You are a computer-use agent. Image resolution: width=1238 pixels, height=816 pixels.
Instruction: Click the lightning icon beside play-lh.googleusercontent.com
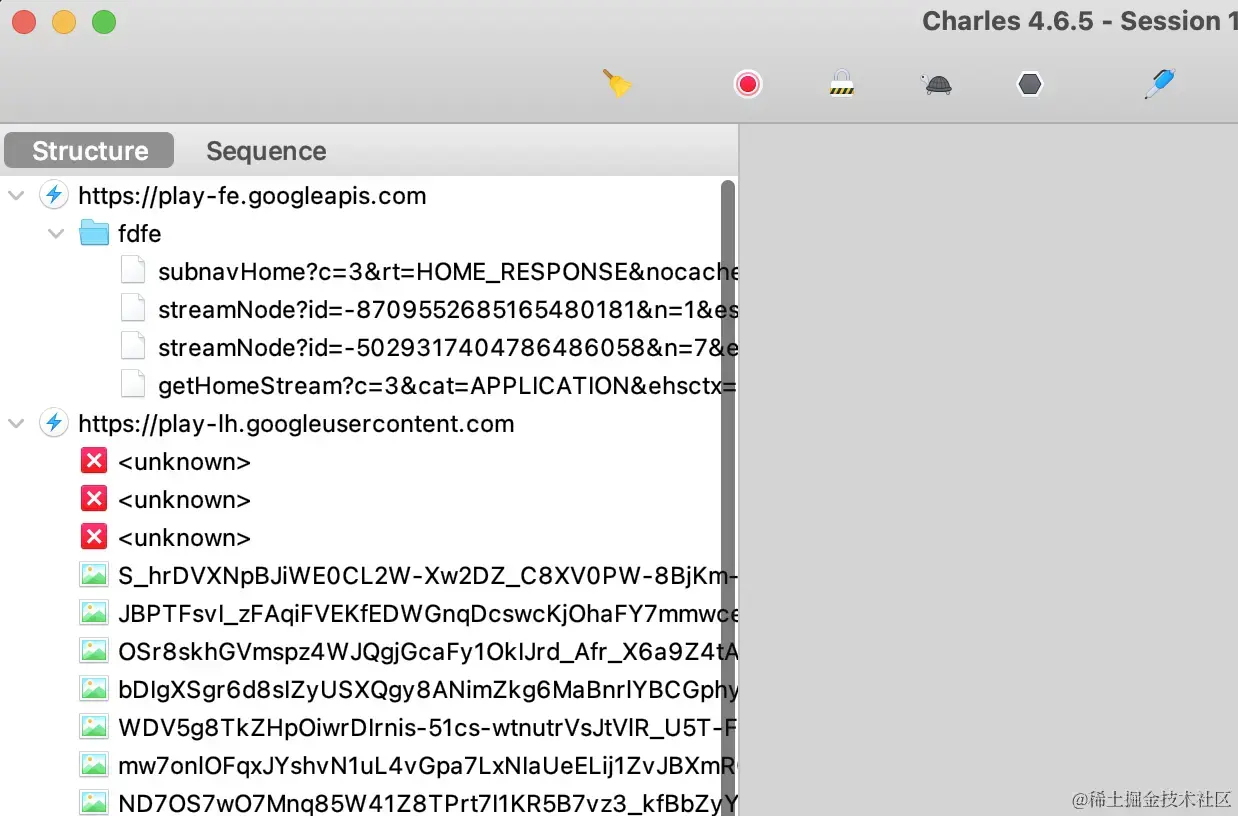[x=53, y=424]
